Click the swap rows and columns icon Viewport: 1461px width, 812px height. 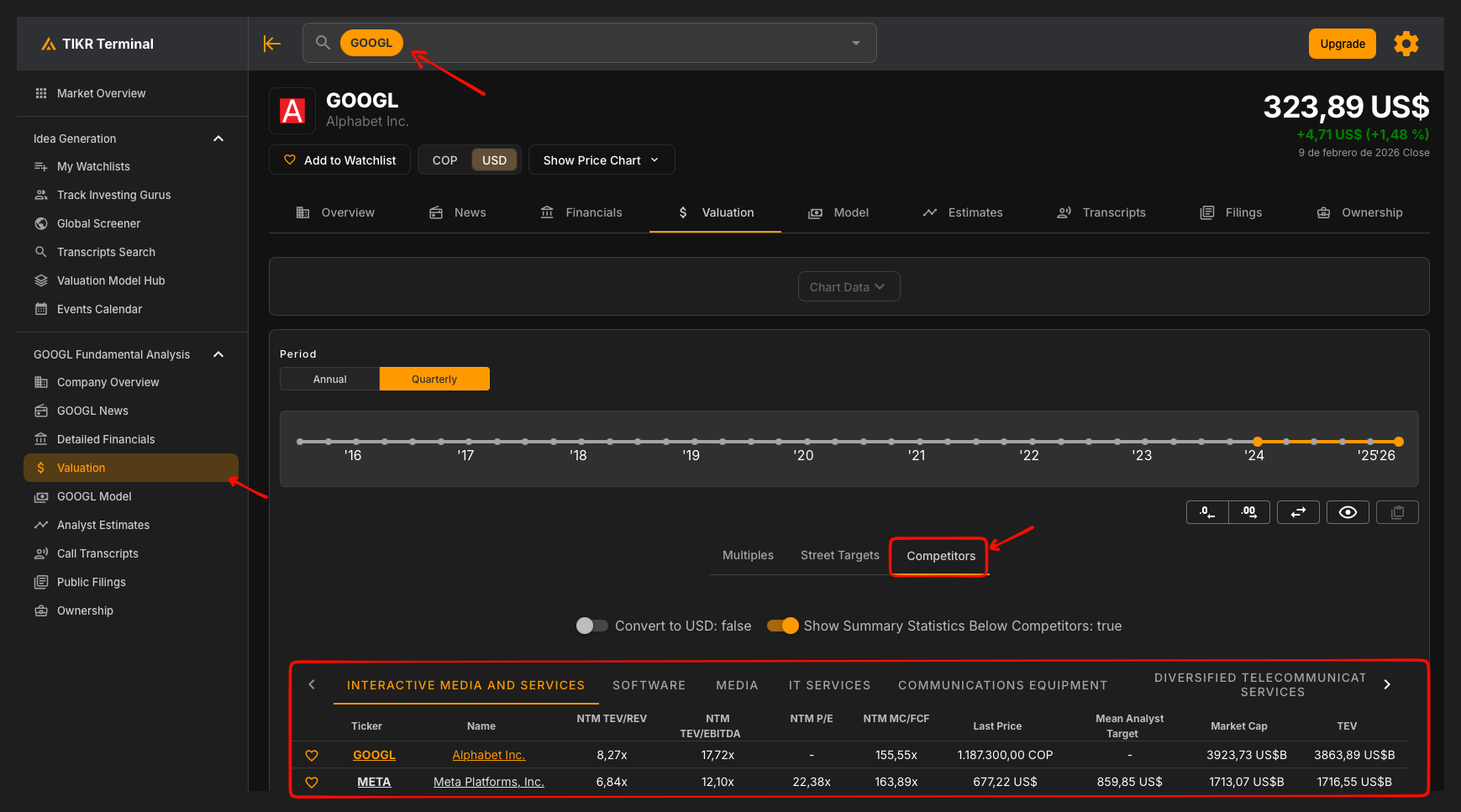(x=1298, y=512)
